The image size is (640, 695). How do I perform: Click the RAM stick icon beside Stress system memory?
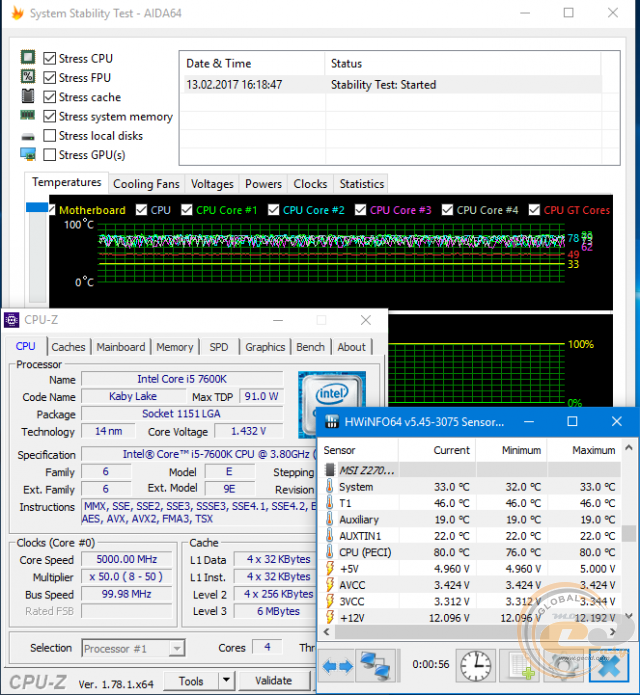tap(27, 115)
